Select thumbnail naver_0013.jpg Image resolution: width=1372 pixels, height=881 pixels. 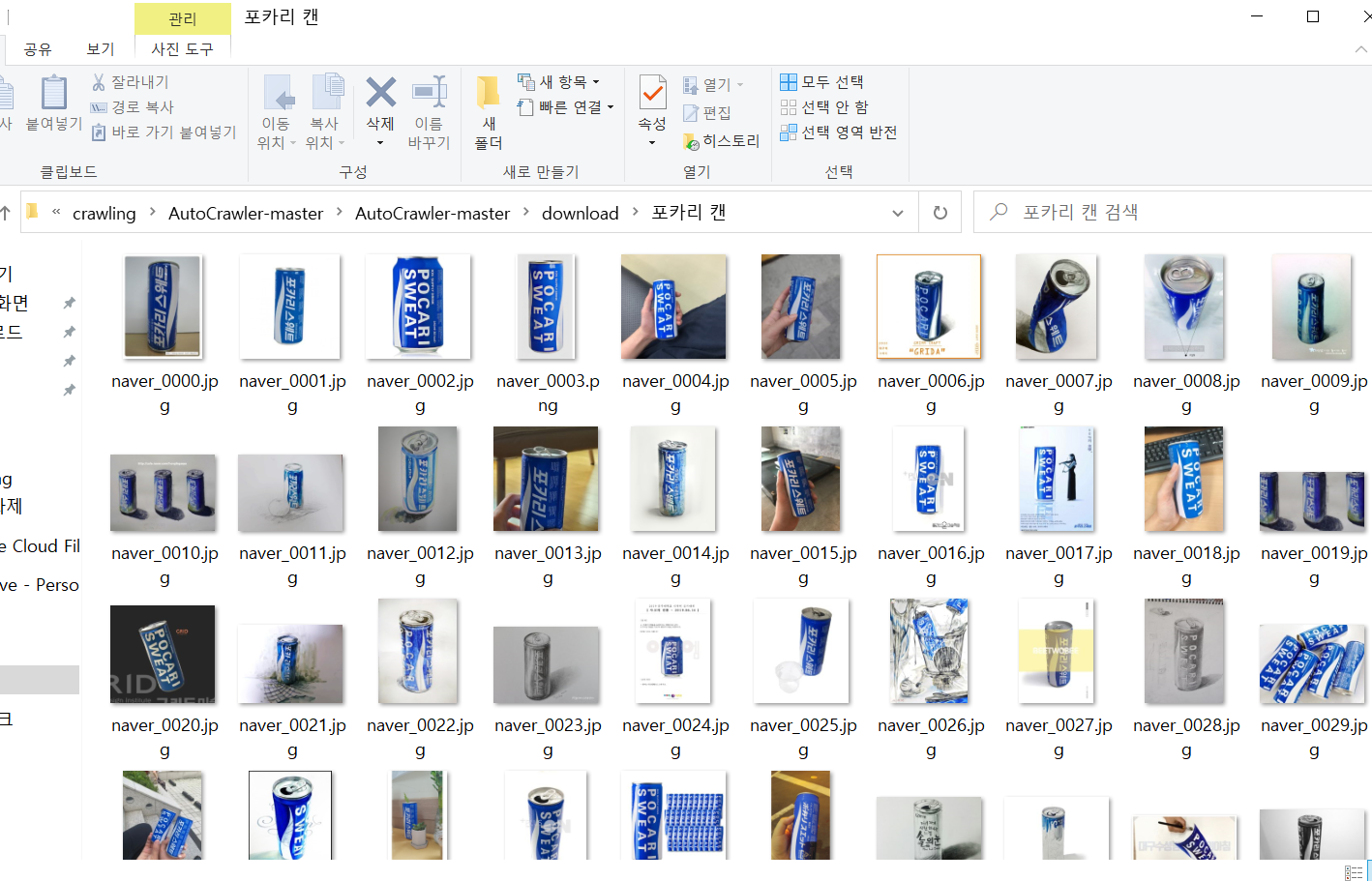(x=546, y=479)
